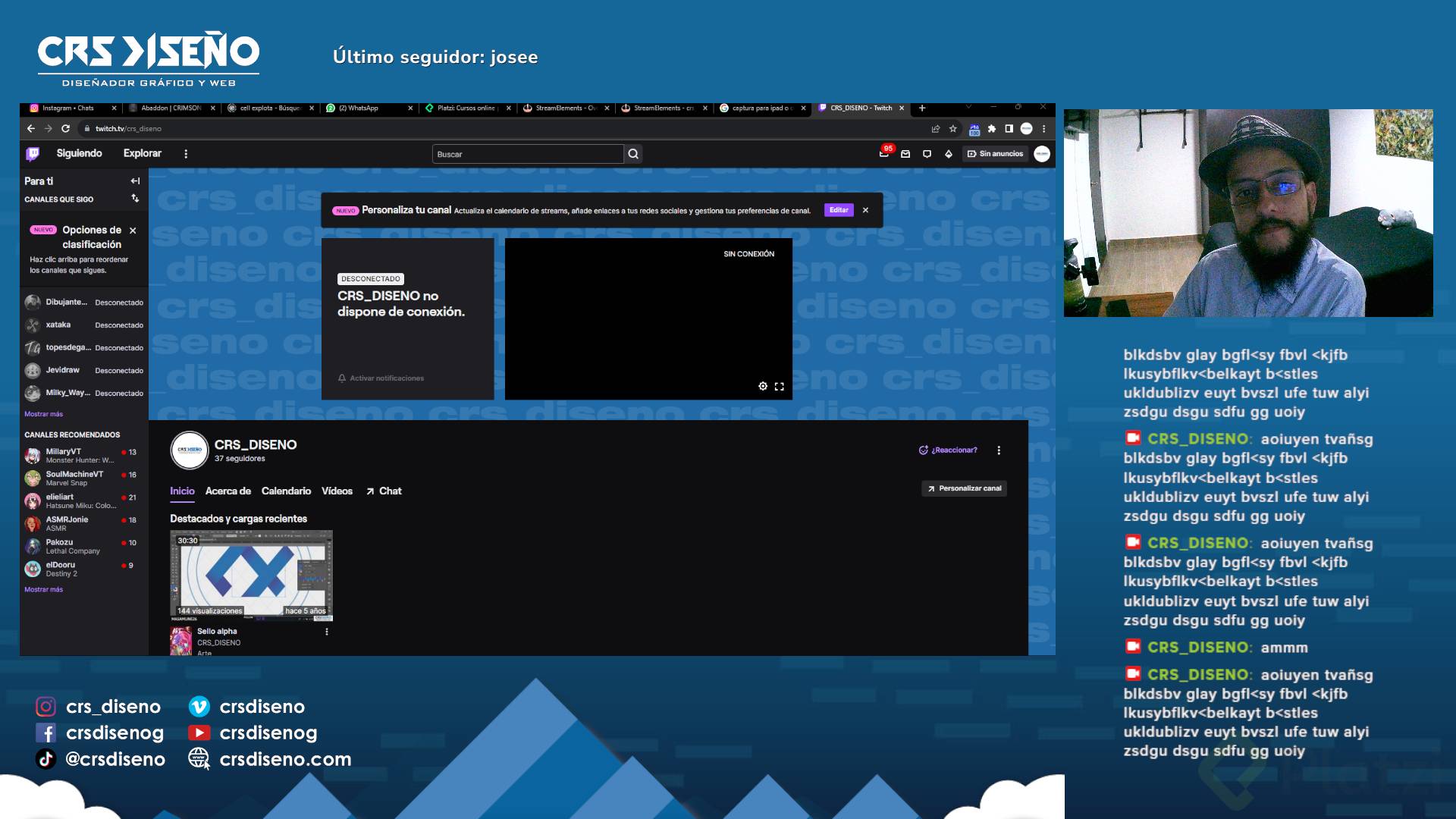The width and height of the screenshot is (1456, 819).
Task: Expand Mostrar más under followed channels
Action: point(43,414)
